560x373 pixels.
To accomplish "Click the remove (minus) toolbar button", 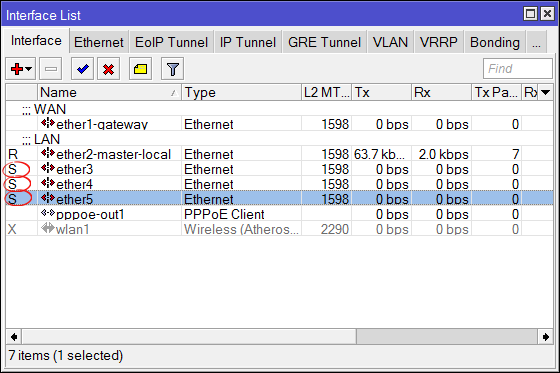I will (50, 69).
